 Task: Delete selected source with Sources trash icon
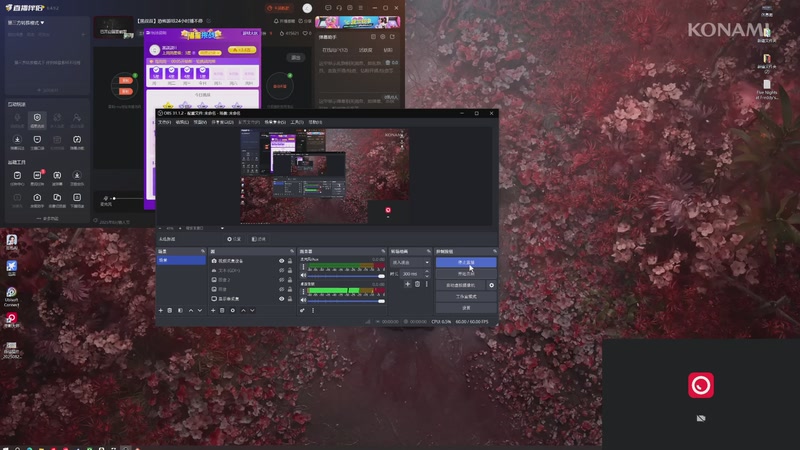click(222, 310)
